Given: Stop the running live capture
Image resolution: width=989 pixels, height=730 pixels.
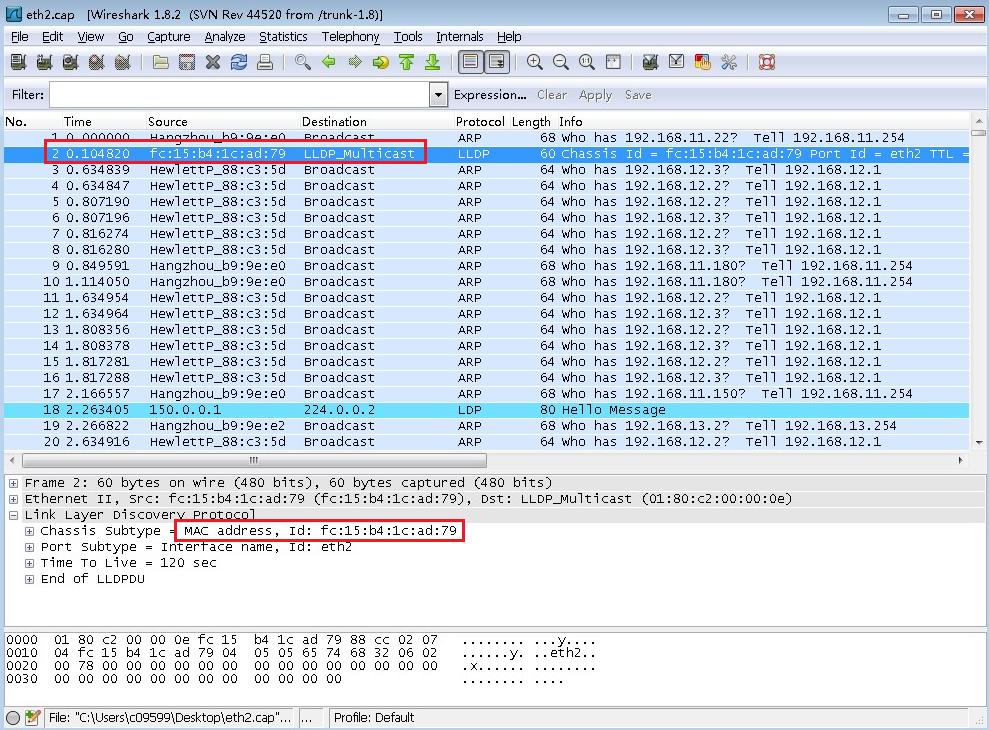Looking at the screenshot, I should coord(97,62).
